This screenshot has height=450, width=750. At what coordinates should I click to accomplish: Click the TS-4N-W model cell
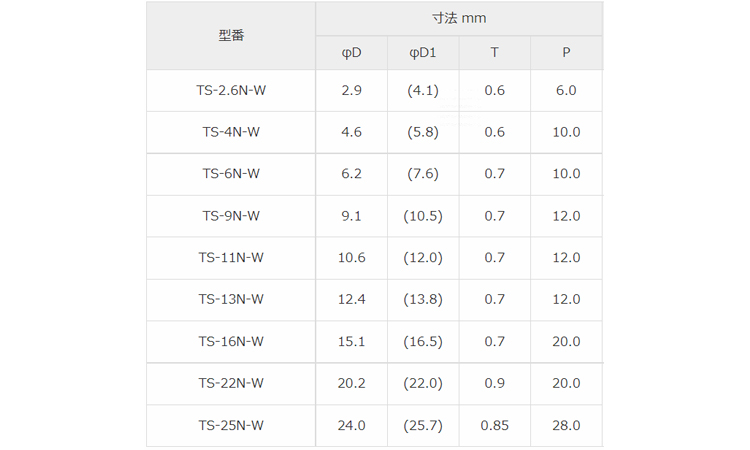pos(231,132)
